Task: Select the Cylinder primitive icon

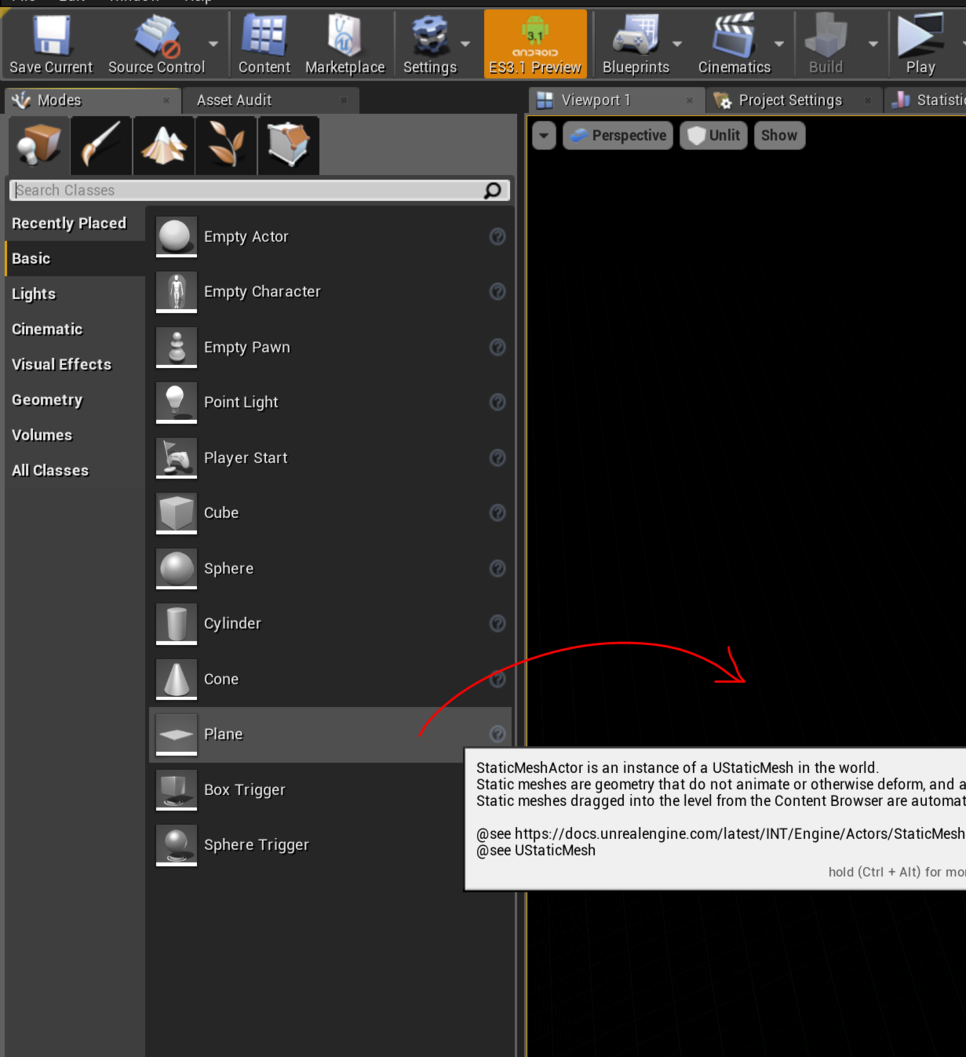Action: (x=177, y=624)
